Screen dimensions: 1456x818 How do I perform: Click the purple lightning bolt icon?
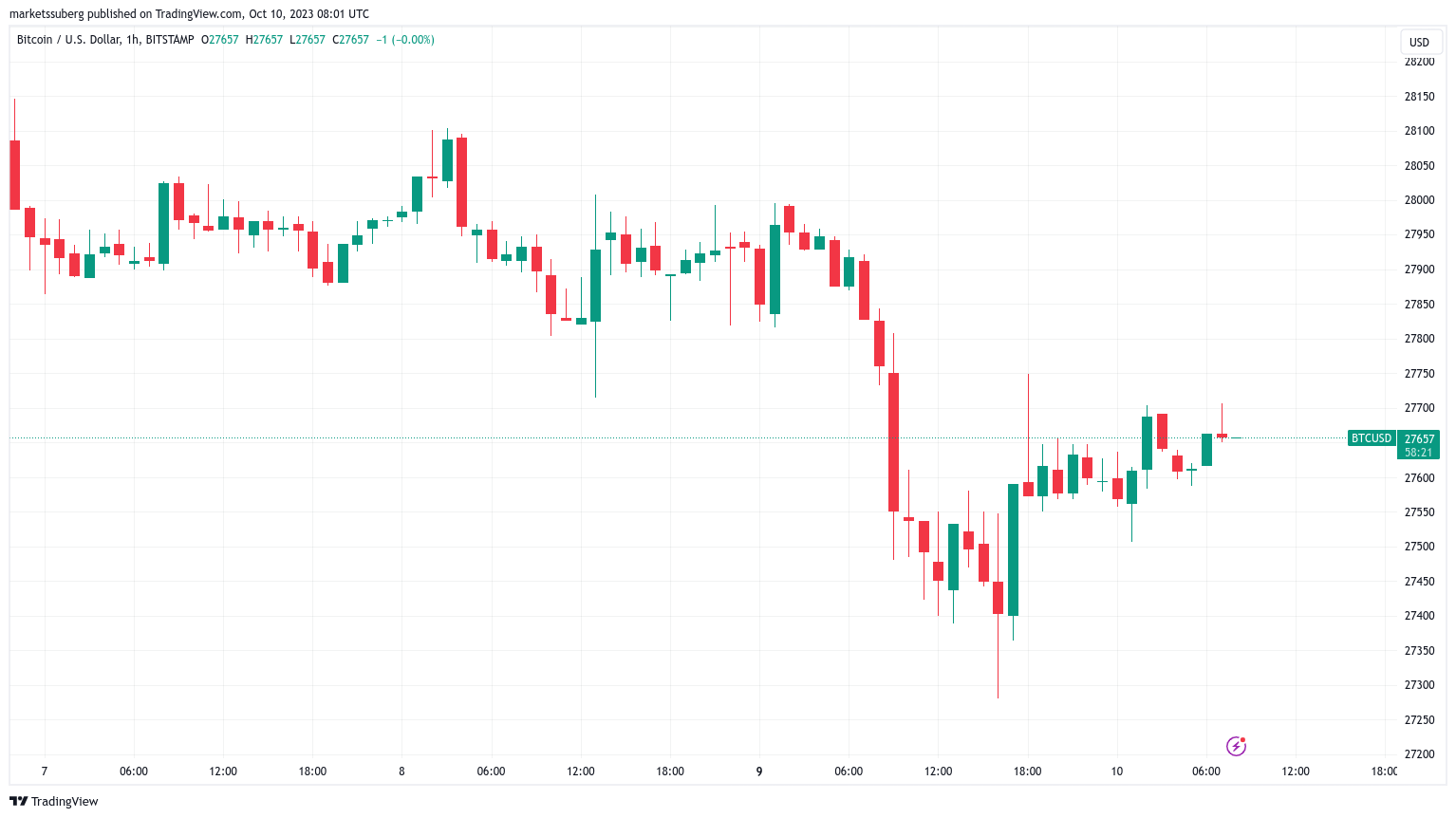1236,746
